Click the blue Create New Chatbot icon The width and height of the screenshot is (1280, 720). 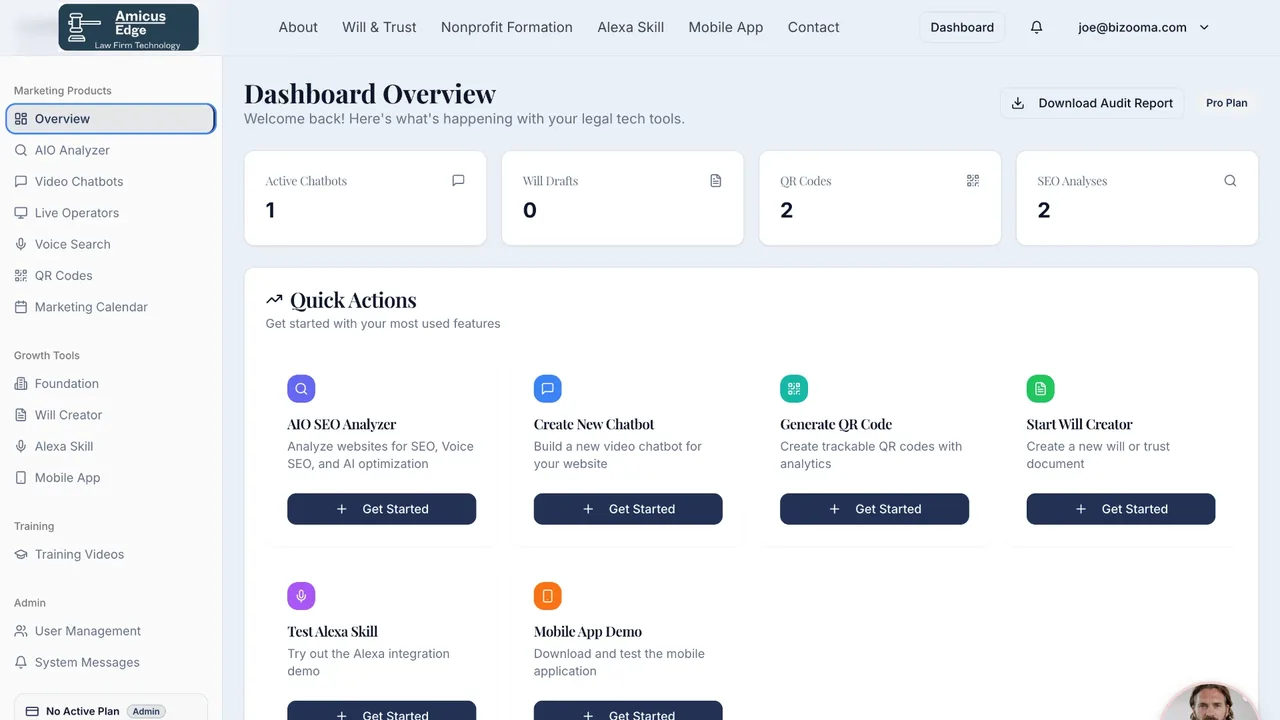point(548,389)
